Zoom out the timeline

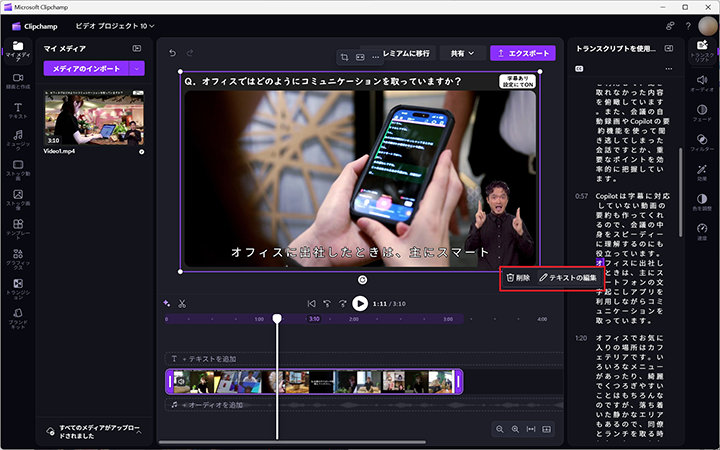(x=500, y=429)
